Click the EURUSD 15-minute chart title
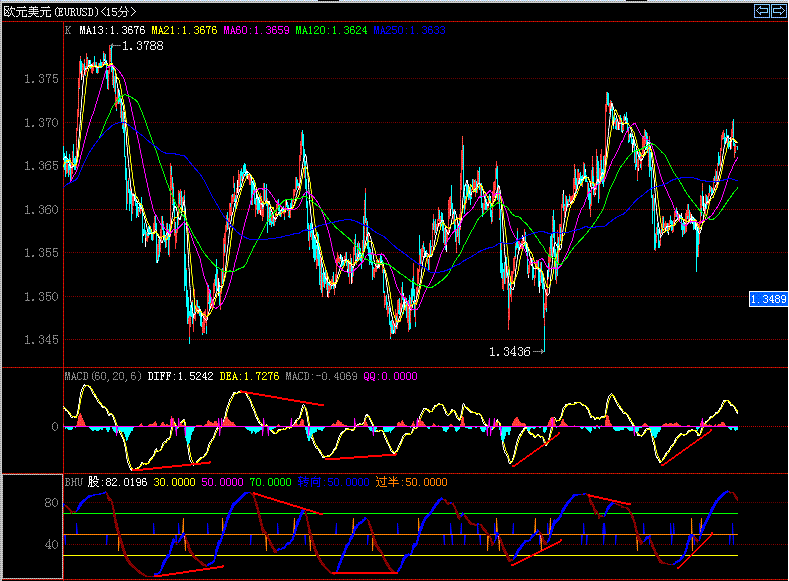The width and height of the screenshot is (789, 581). [x=69, y=11]
